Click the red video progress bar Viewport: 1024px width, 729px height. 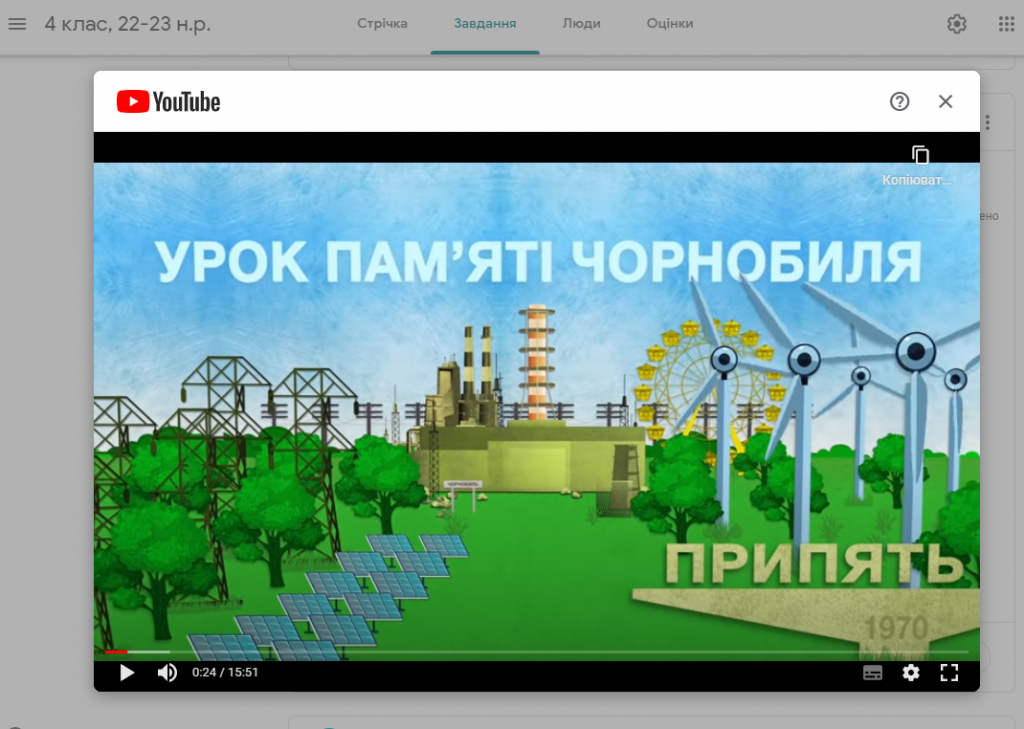point(116,652)
